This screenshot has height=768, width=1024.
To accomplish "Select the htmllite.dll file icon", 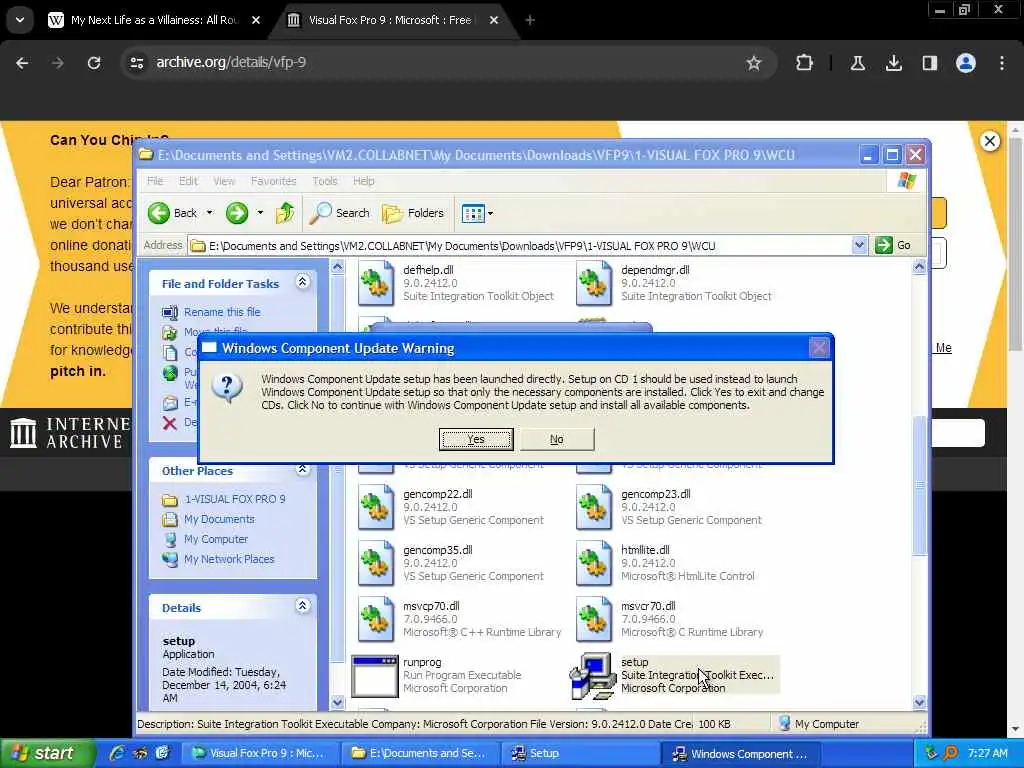I will coord(594,563).
